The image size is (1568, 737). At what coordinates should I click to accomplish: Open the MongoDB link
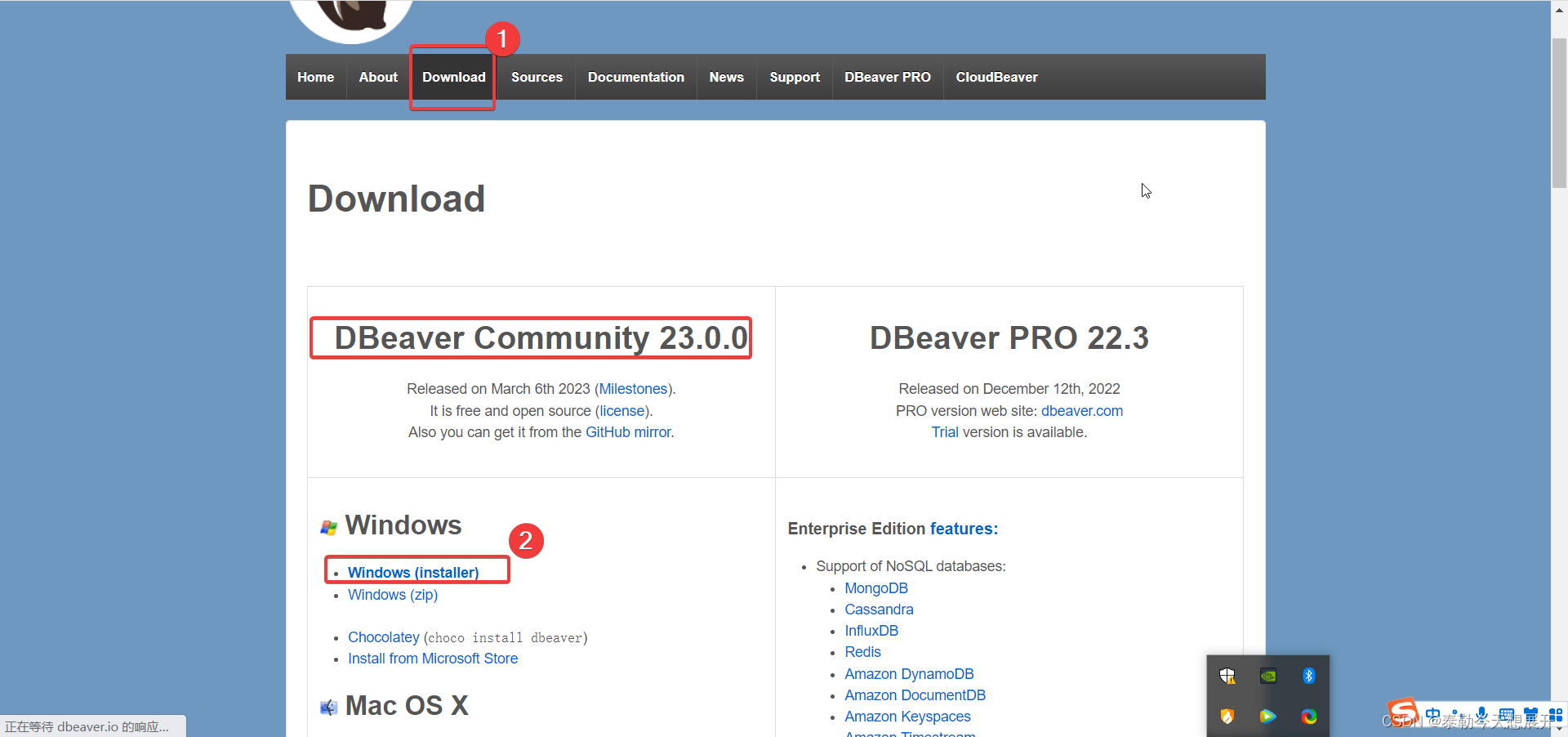pyautogui.click(x=876, y=588)
